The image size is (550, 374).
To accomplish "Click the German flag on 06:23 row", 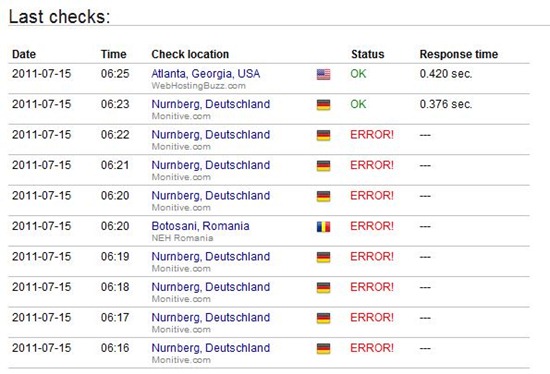I will (x=323, y=105).
